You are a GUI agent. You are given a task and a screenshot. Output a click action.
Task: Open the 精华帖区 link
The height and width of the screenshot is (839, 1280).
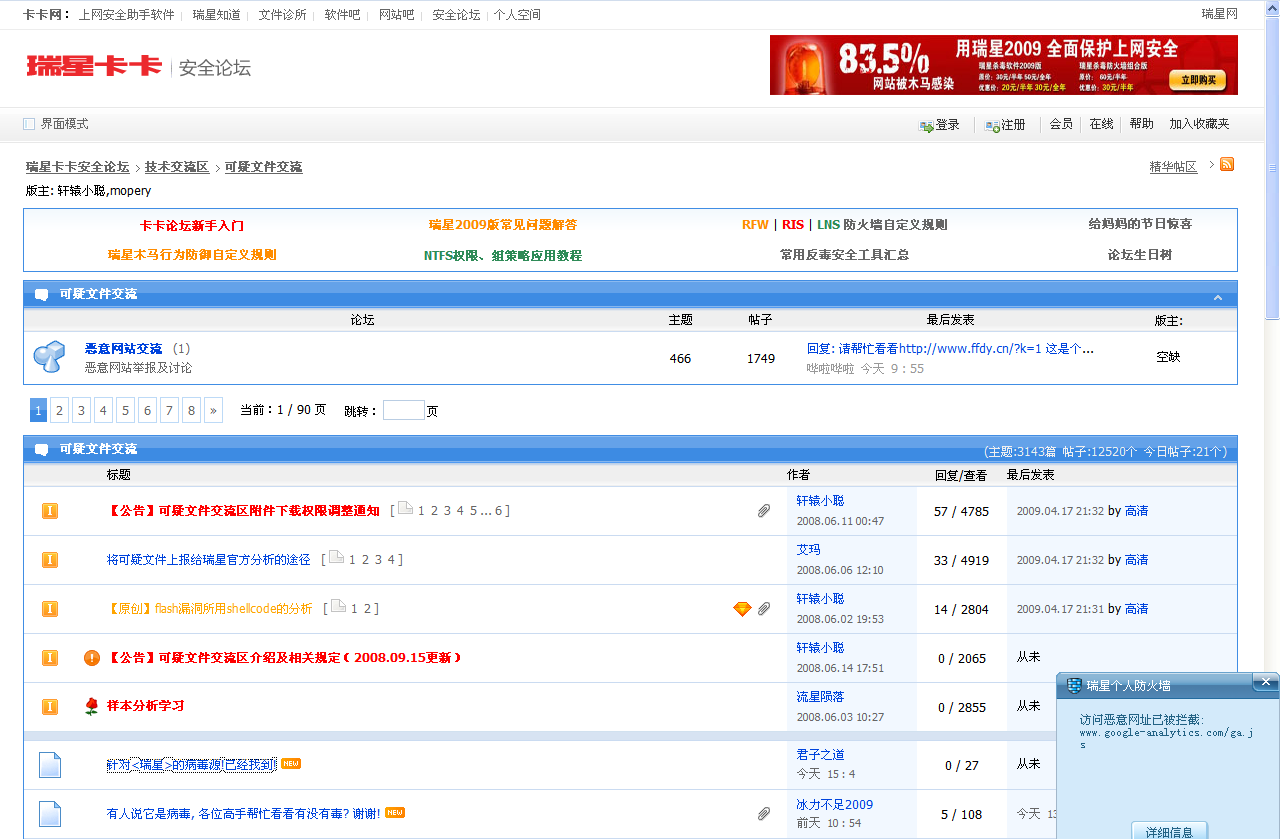pyautogui.click(x=1173, y=167)
